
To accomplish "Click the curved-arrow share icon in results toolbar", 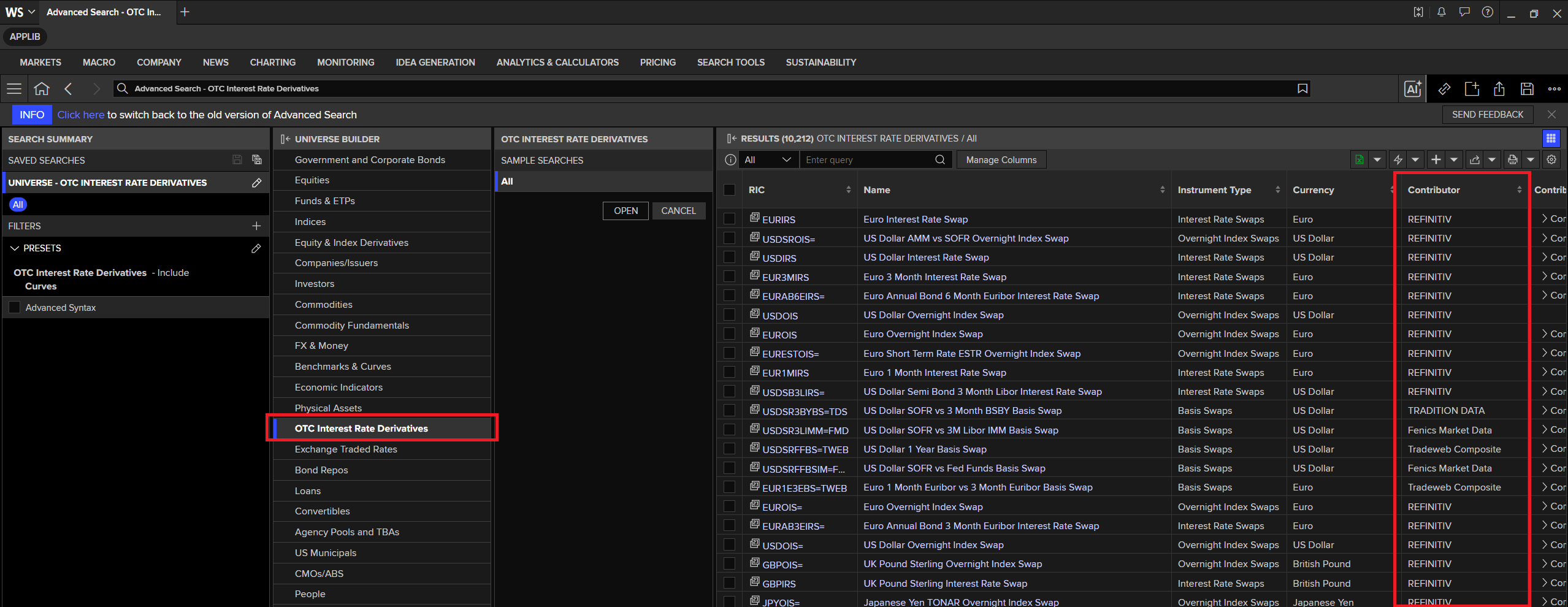I will point(1475,160).
